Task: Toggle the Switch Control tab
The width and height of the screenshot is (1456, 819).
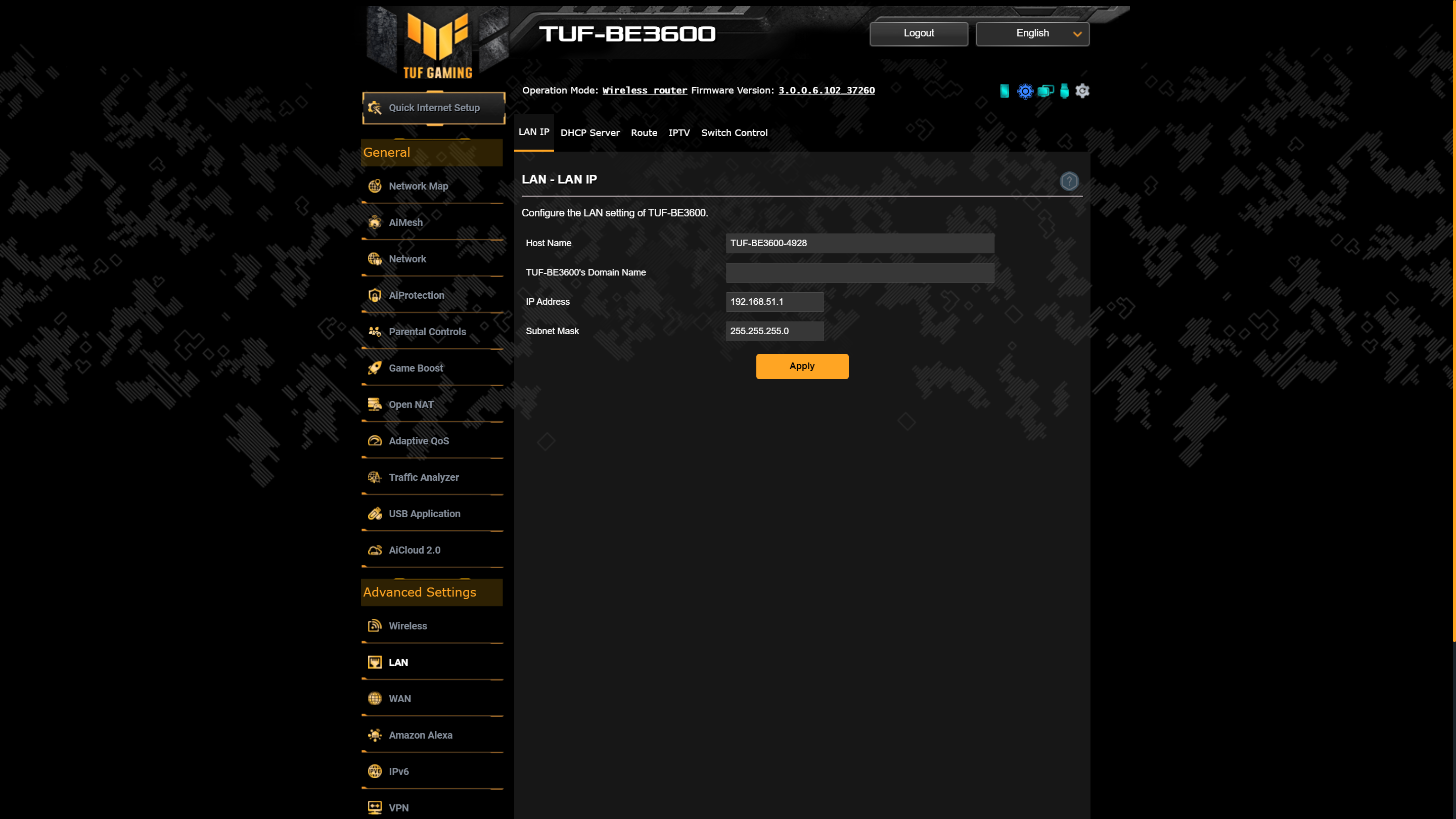Action: [735, 132]
